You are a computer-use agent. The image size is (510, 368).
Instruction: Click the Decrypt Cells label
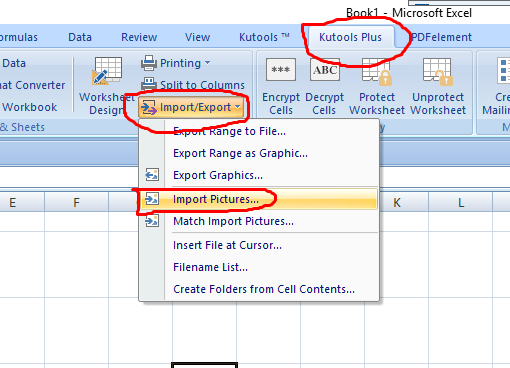pyautogui.click(x=324, y=104)
